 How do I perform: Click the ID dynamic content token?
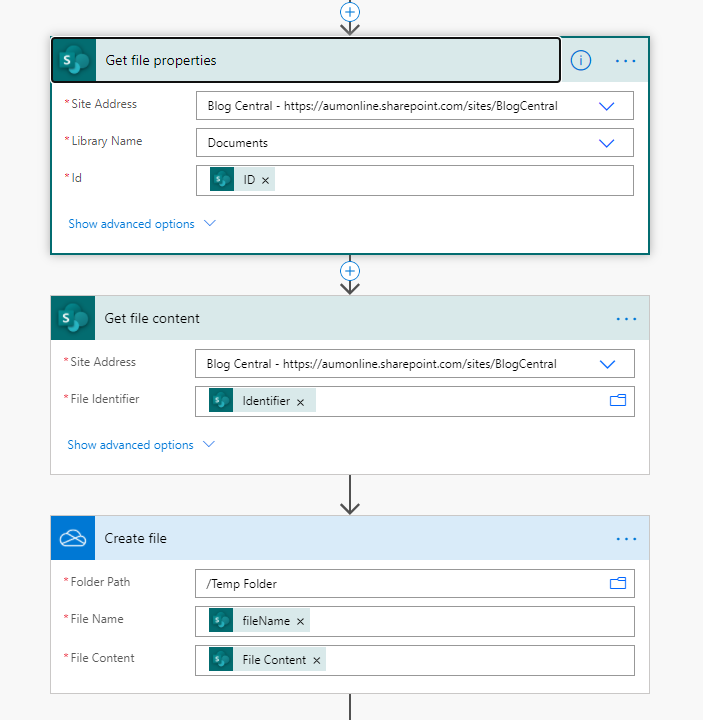click(x=242, y=180)
